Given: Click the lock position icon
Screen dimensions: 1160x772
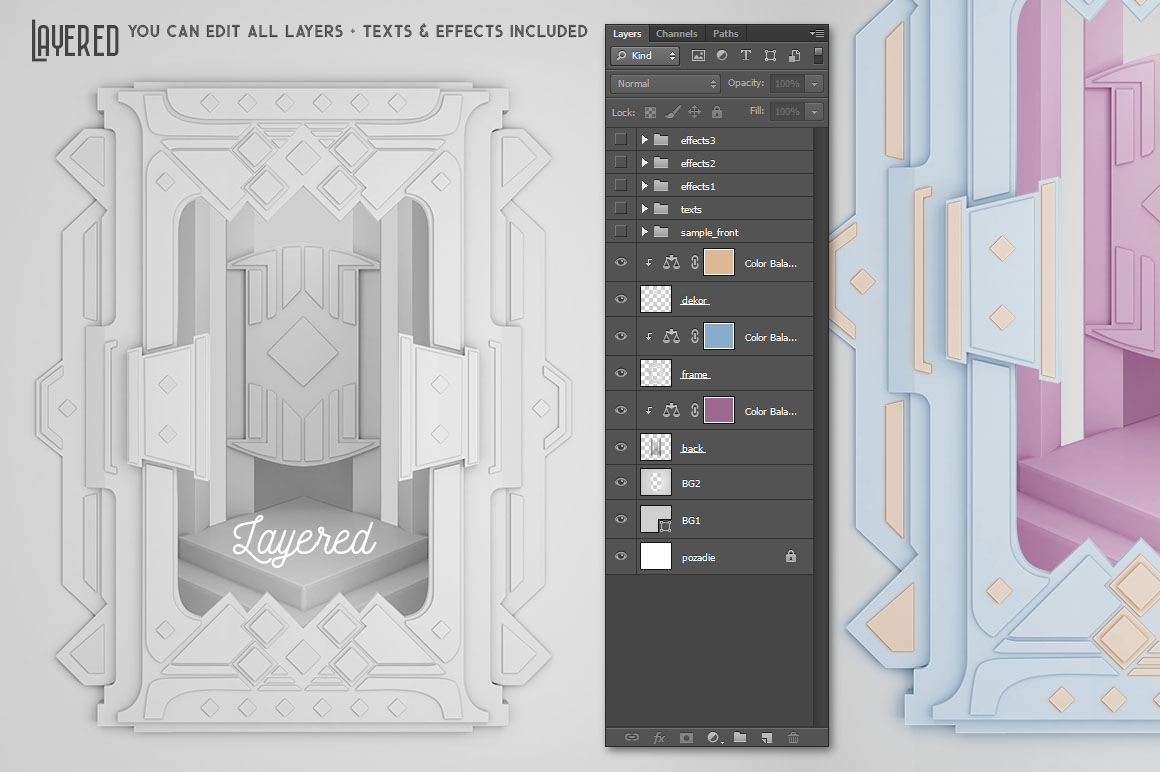Looking at the screenshot, I should [694, 112].
